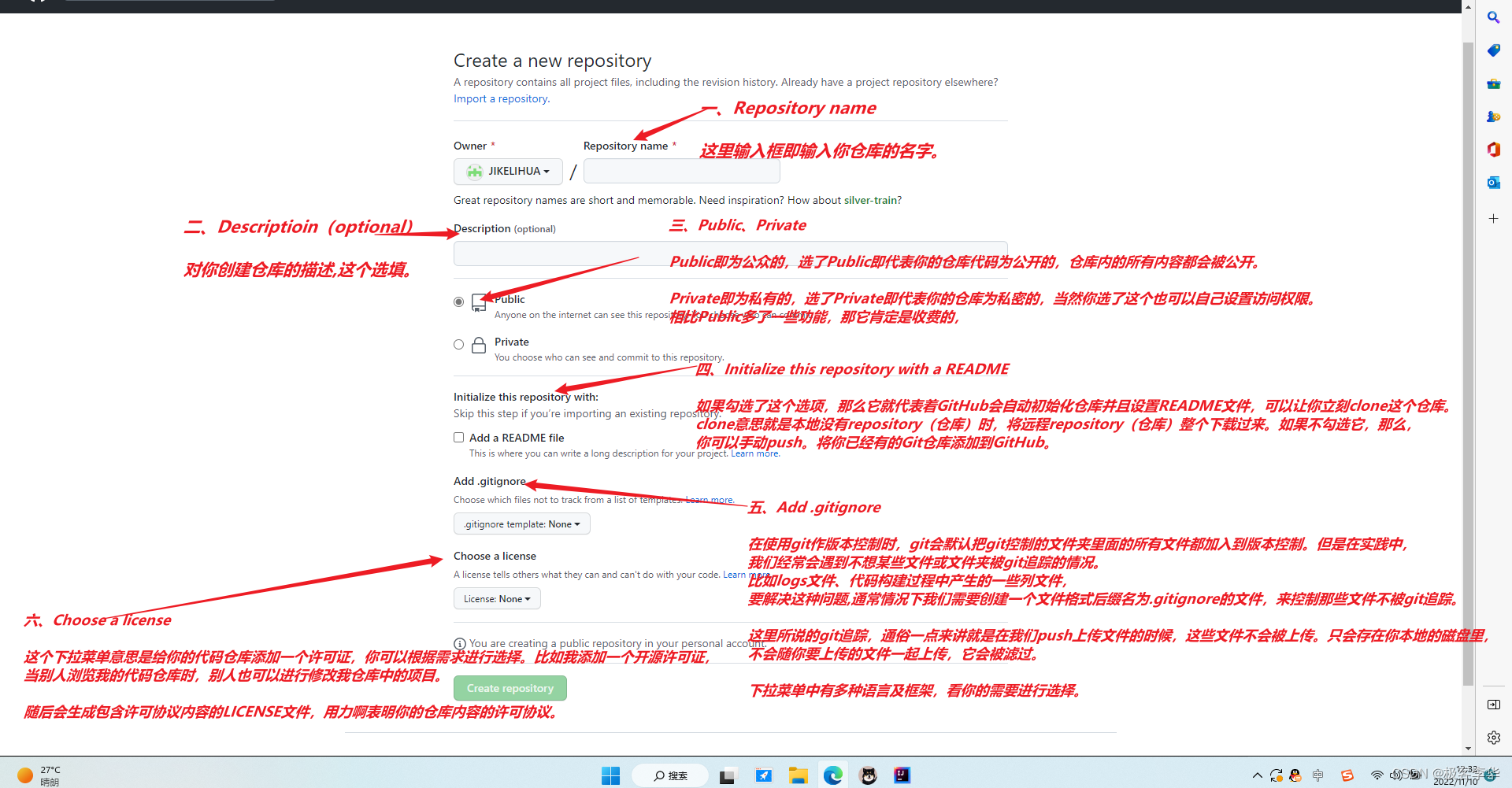Click the page vertical scrollbar
1512x788 pixels.
tap(1468, 362)
